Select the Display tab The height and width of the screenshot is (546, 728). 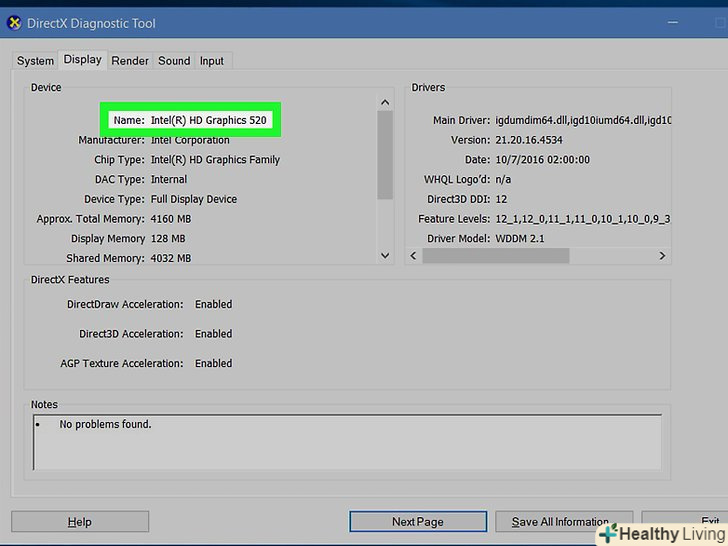point(83,59)
